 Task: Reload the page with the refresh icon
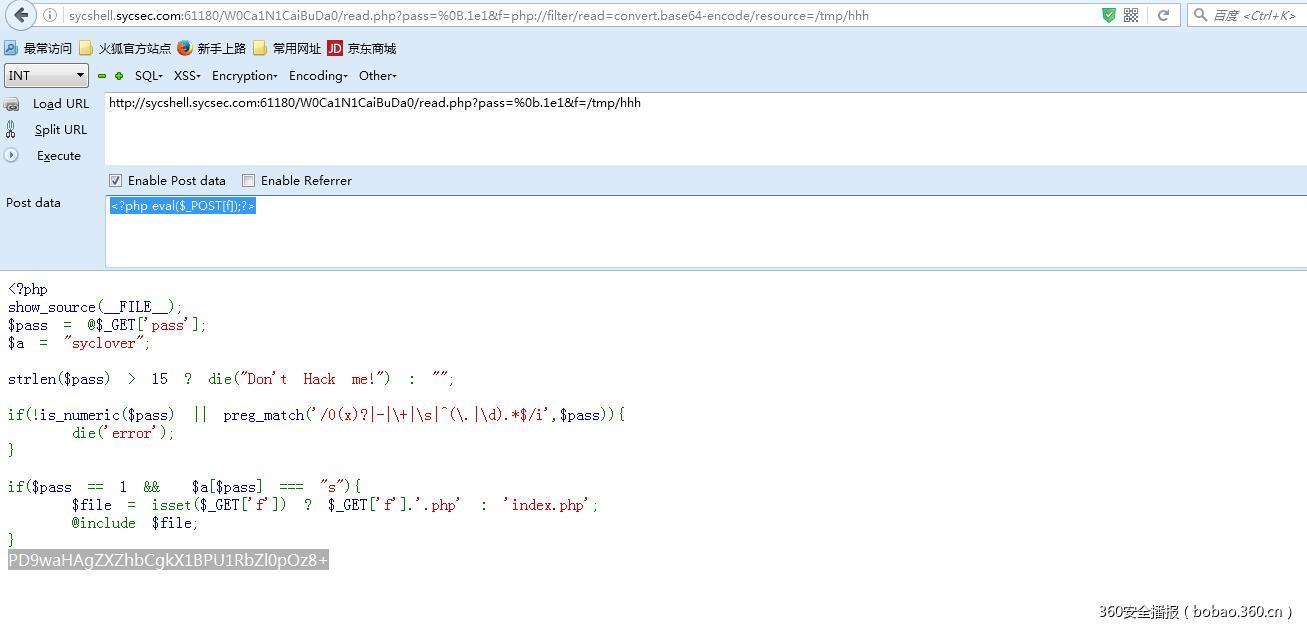coord(1163,15)
